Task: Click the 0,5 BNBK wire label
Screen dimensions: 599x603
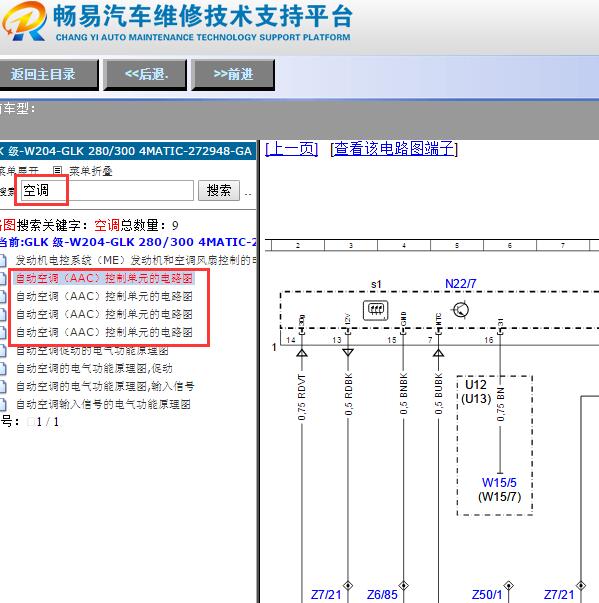Action: click(x=403, y=393)
